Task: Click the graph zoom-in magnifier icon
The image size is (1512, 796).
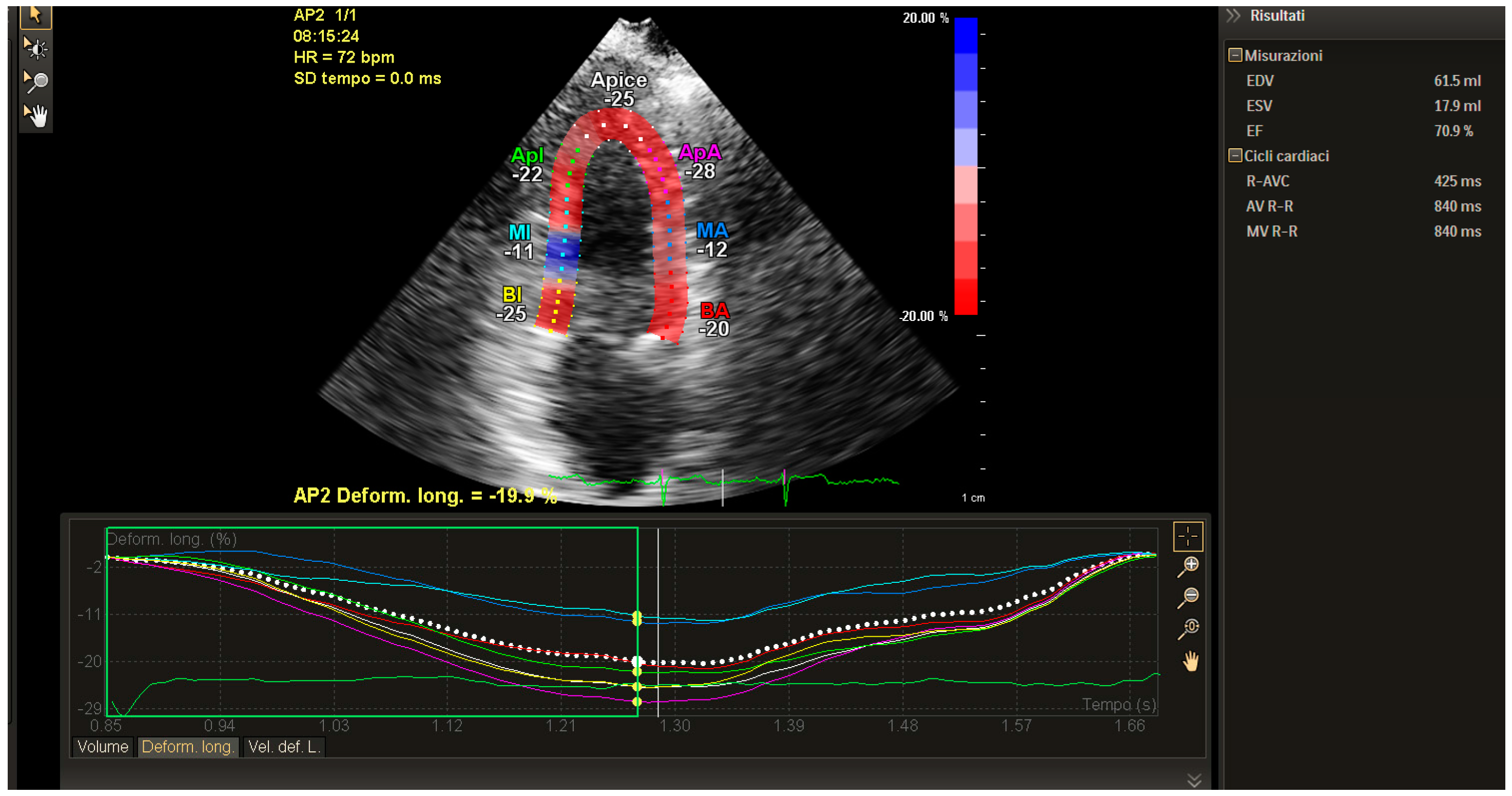Action: point(1189,566)
